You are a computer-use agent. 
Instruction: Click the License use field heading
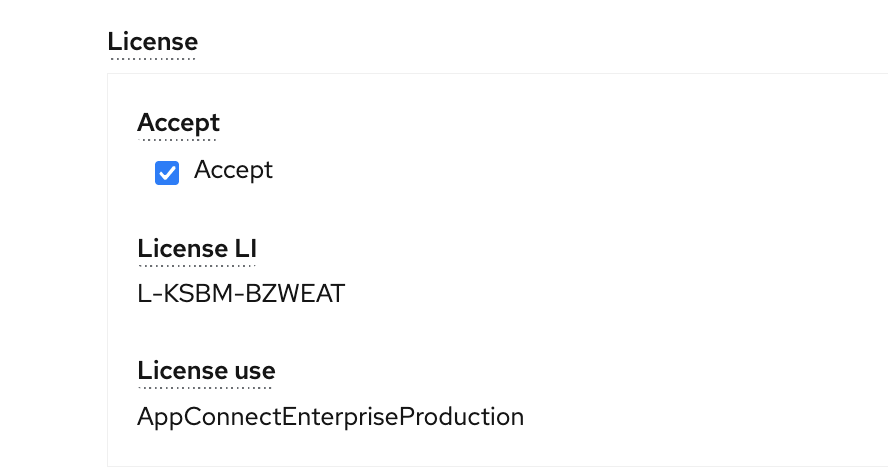[206, 371]
